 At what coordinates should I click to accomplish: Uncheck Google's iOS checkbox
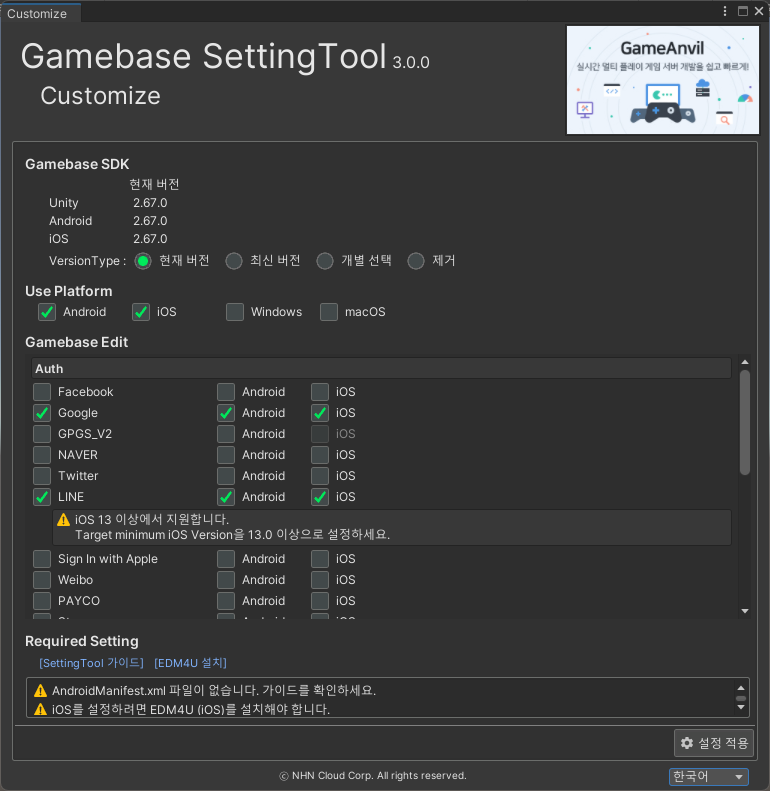(x=320, y=413)
